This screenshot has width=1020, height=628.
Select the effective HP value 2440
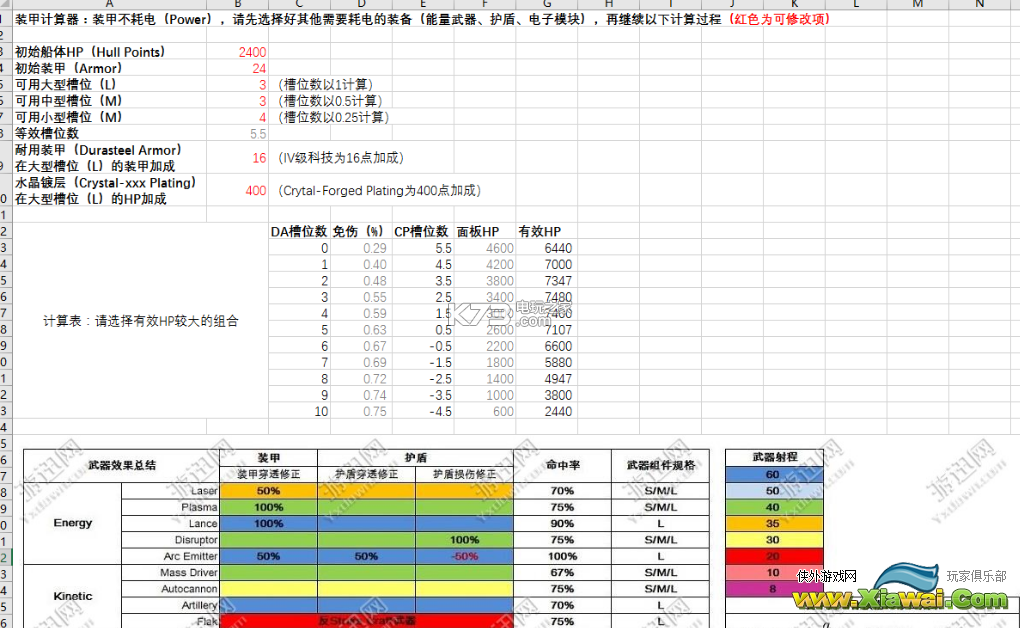(x=558, y=411)
